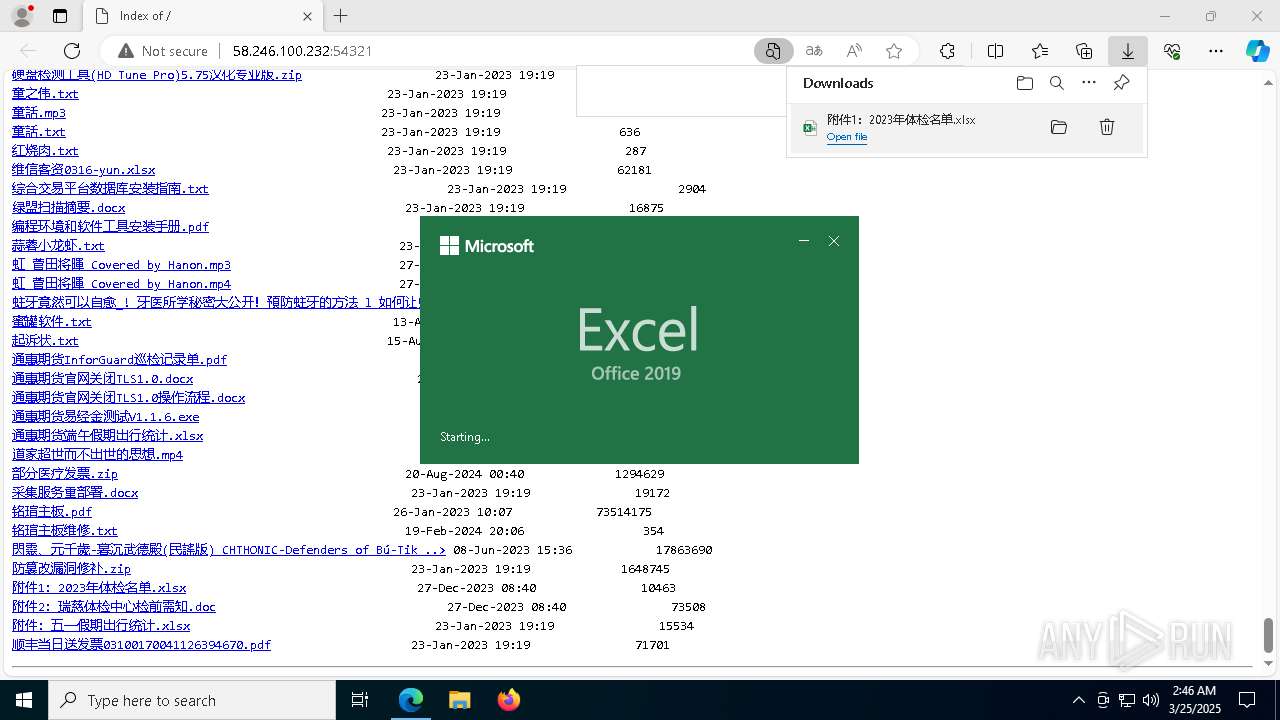Click the address bar URL
Screen dimensions: 1280x720
pos(303,51)
